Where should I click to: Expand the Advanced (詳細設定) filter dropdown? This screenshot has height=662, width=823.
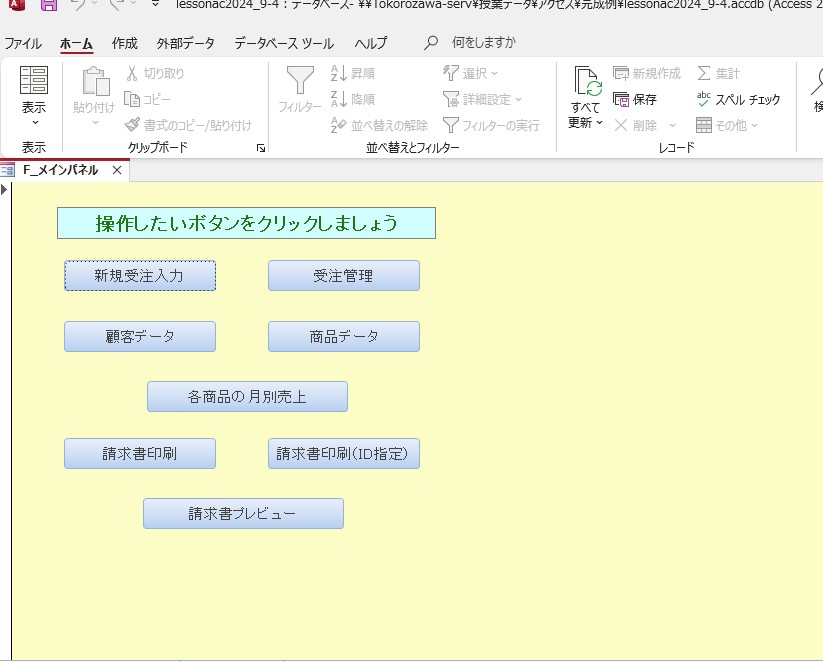pyautogui.click(x=519, y=100)
